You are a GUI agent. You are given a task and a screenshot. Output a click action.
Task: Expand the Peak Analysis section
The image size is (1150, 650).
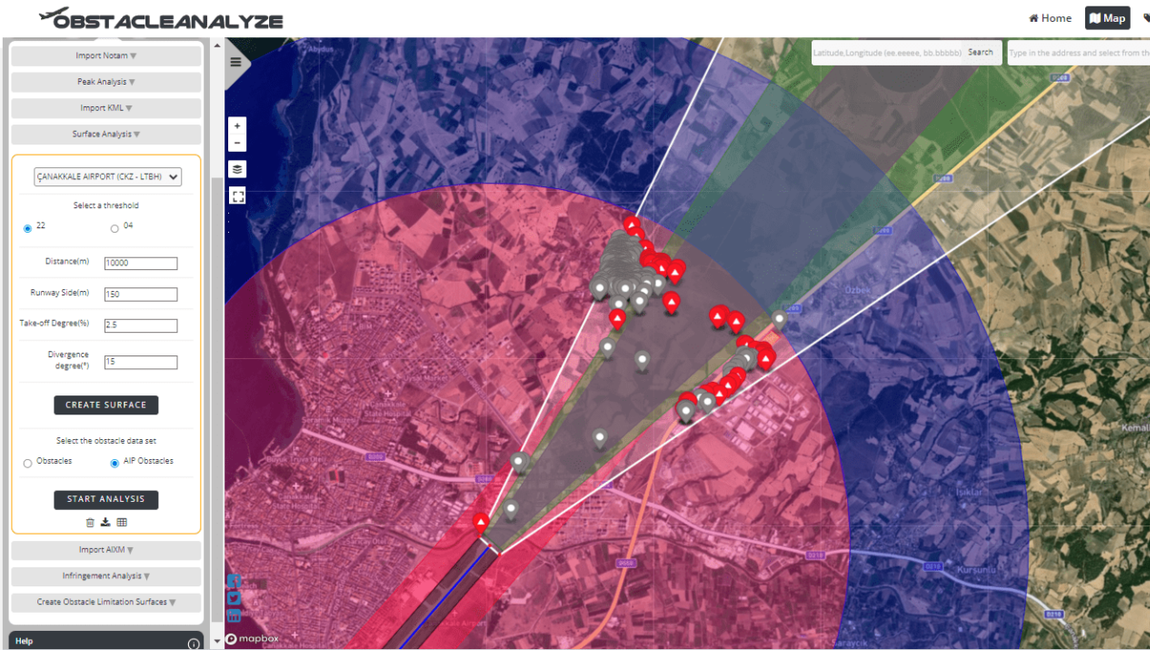tap(106, 82)
